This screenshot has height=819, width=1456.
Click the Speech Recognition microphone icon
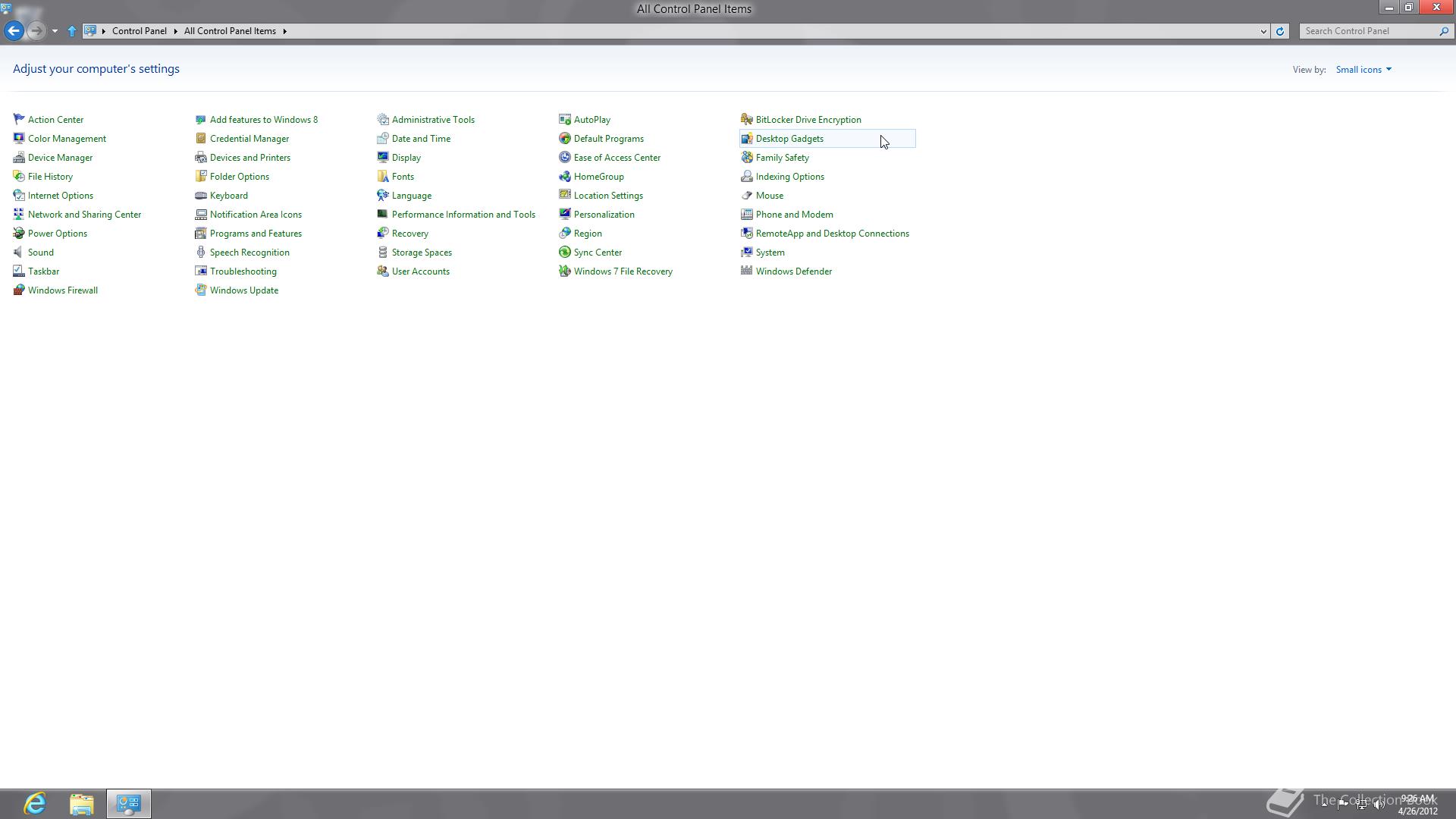pos(201,252)
